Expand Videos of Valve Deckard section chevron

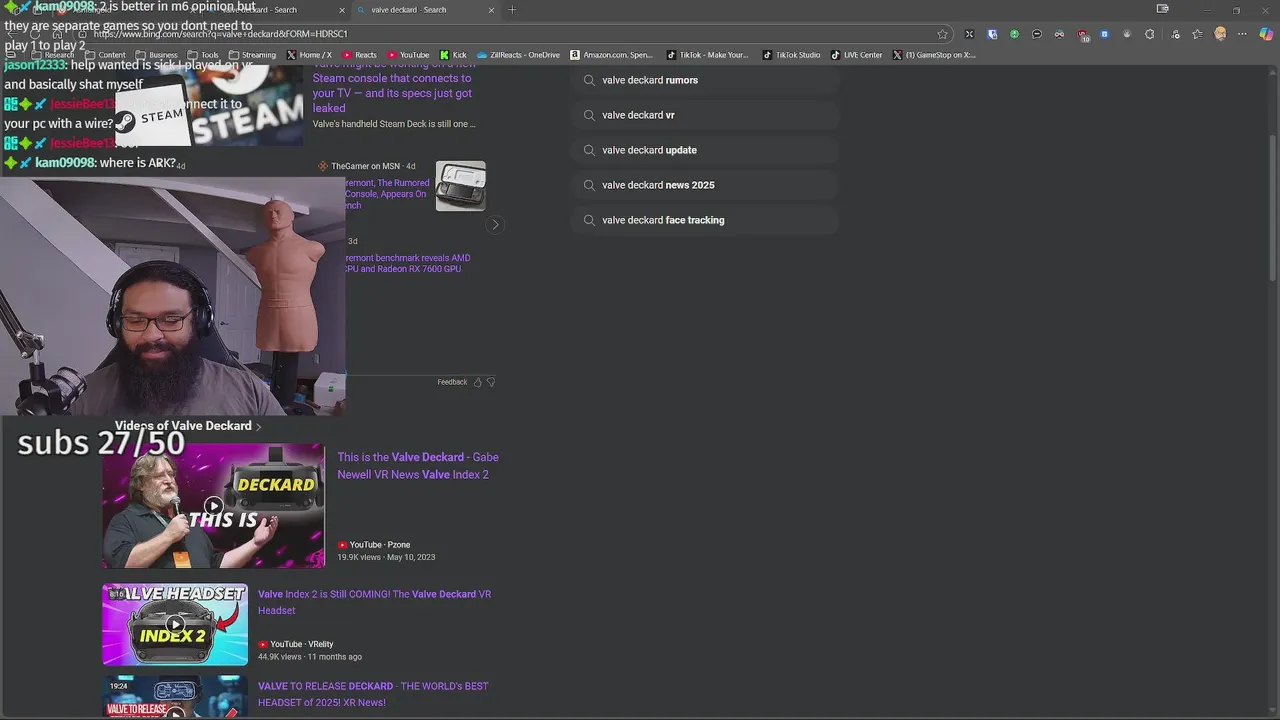coord(259,427)
